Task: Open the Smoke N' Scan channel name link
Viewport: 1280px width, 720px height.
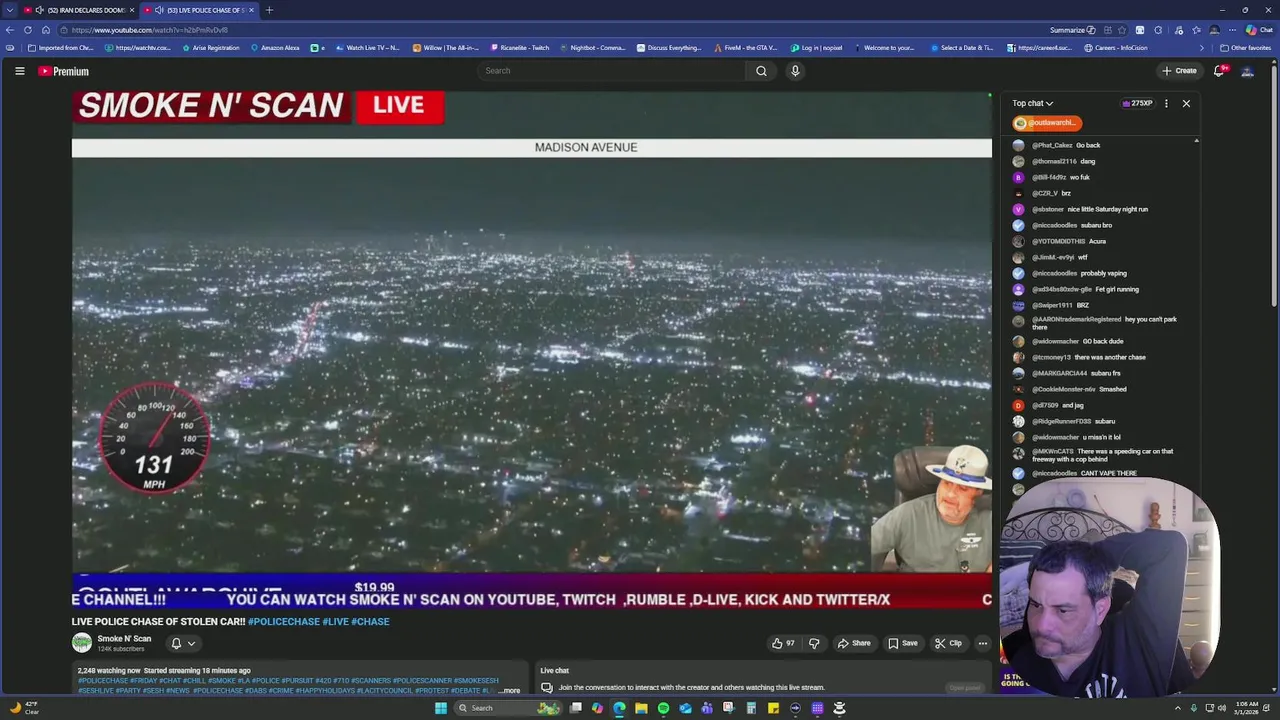Action: 124,639
